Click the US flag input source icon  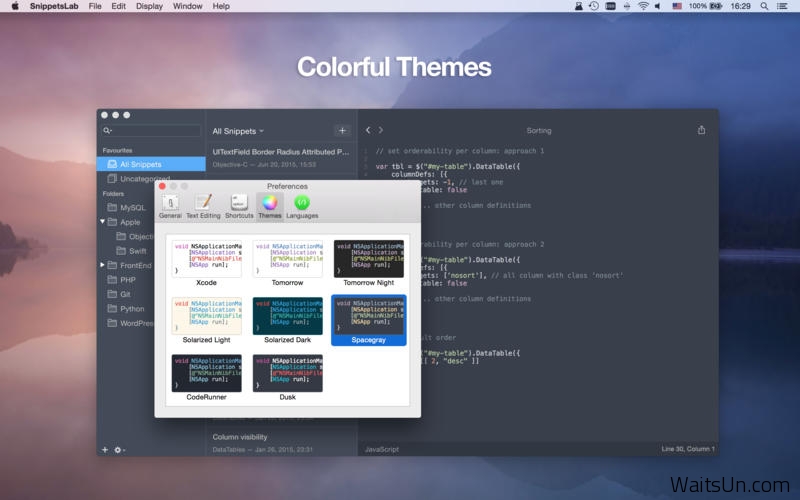[x=677, y=6]
